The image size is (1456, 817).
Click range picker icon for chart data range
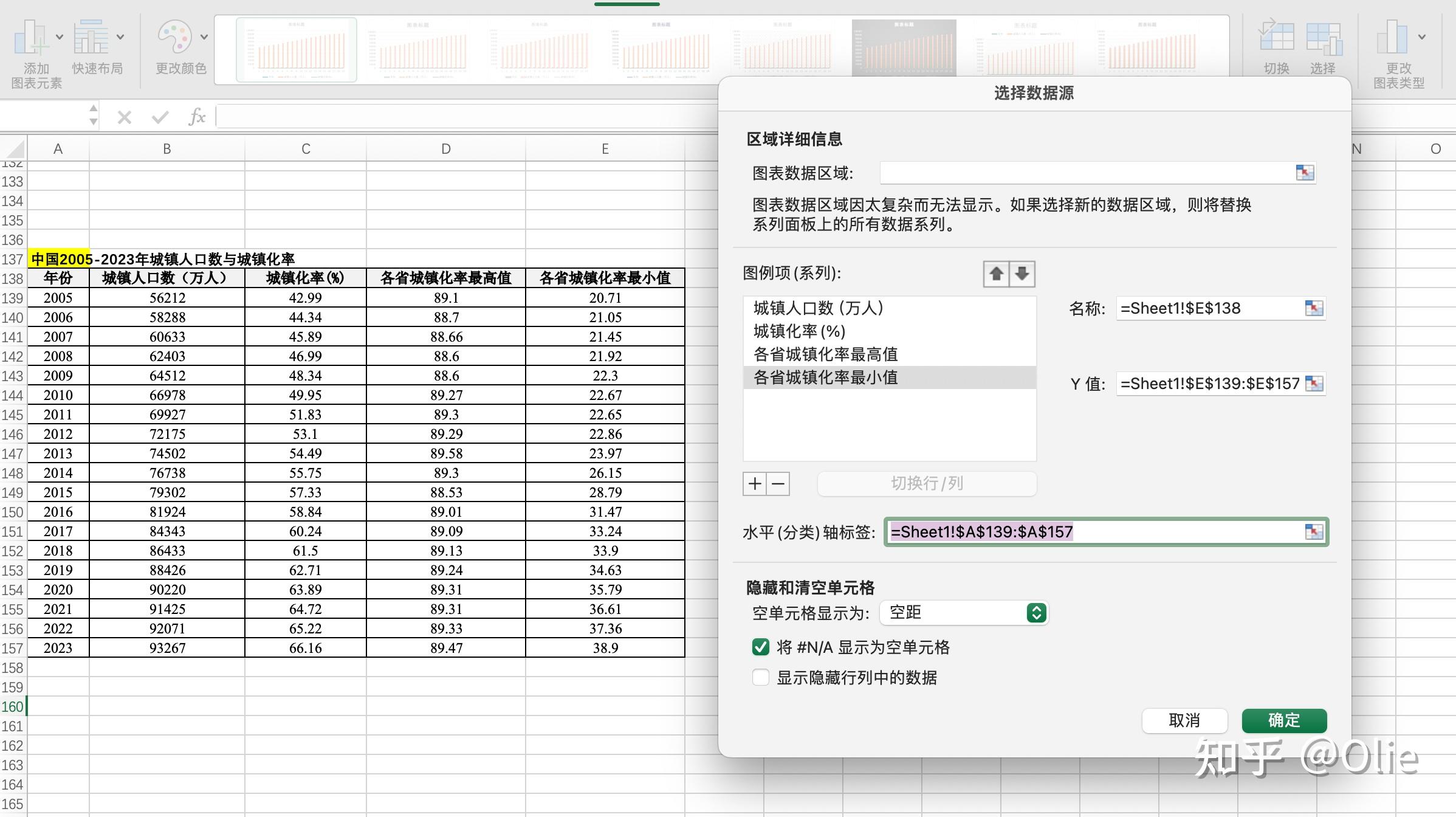click(1304, 173)
